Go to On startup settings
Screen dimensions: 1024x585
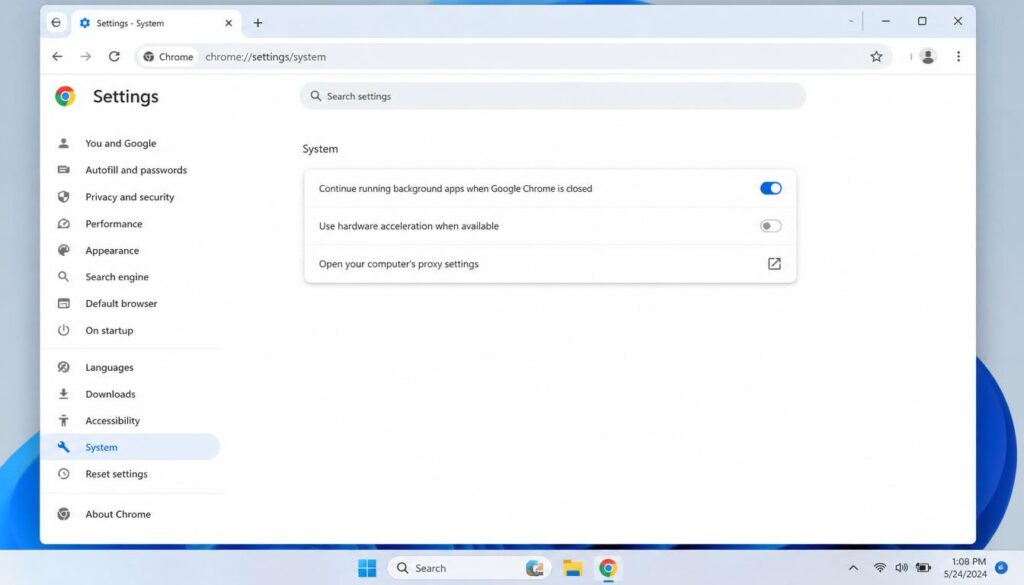109,330
